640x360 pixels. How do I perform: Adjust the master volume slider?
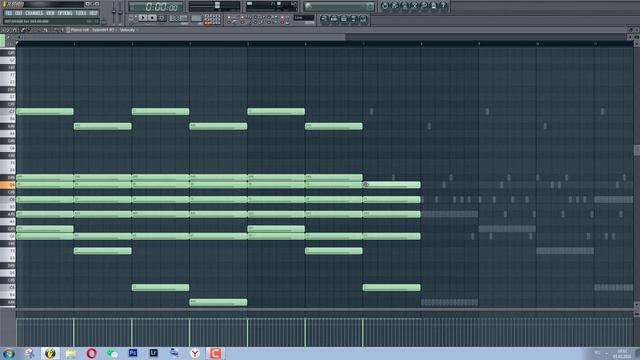point(114,13)
